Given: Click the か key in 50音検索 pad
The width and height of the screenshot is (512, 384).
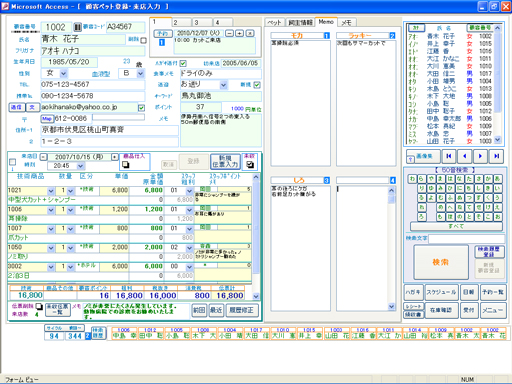Looking at the screenshot, I should 488,179.
